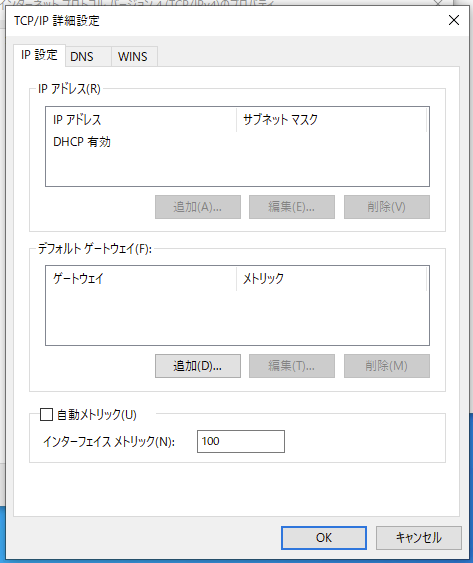Confirm settings with the OK button
473x563 pixels.
coord(324,538)
